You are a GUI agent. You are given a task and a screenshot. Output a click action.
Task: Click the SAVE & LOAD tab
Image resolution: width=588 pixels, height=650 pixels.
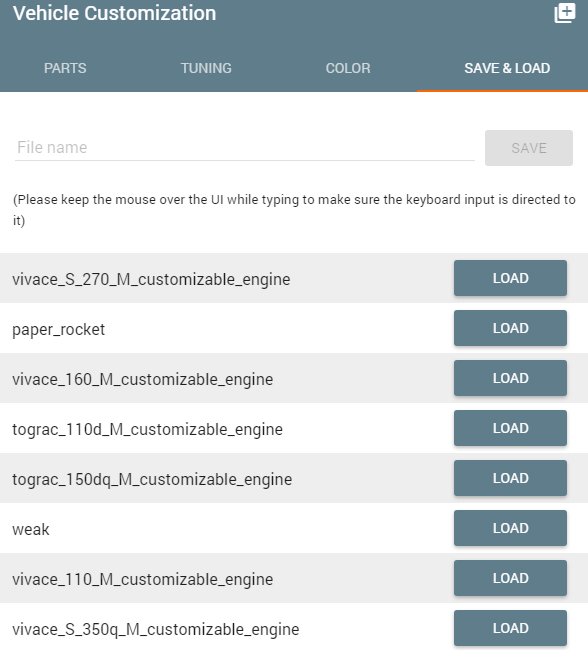(x=507, y=68)
